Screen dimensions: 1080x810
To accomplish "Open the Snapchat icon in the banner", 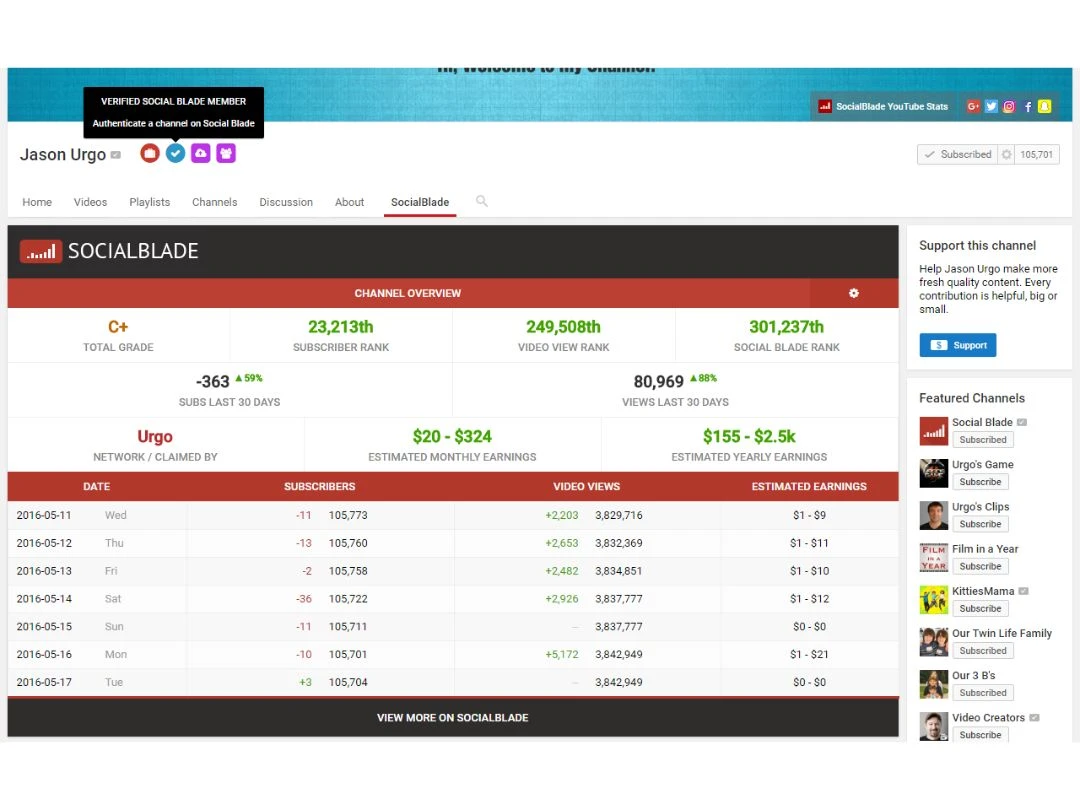I will (x=1045, y=106).
